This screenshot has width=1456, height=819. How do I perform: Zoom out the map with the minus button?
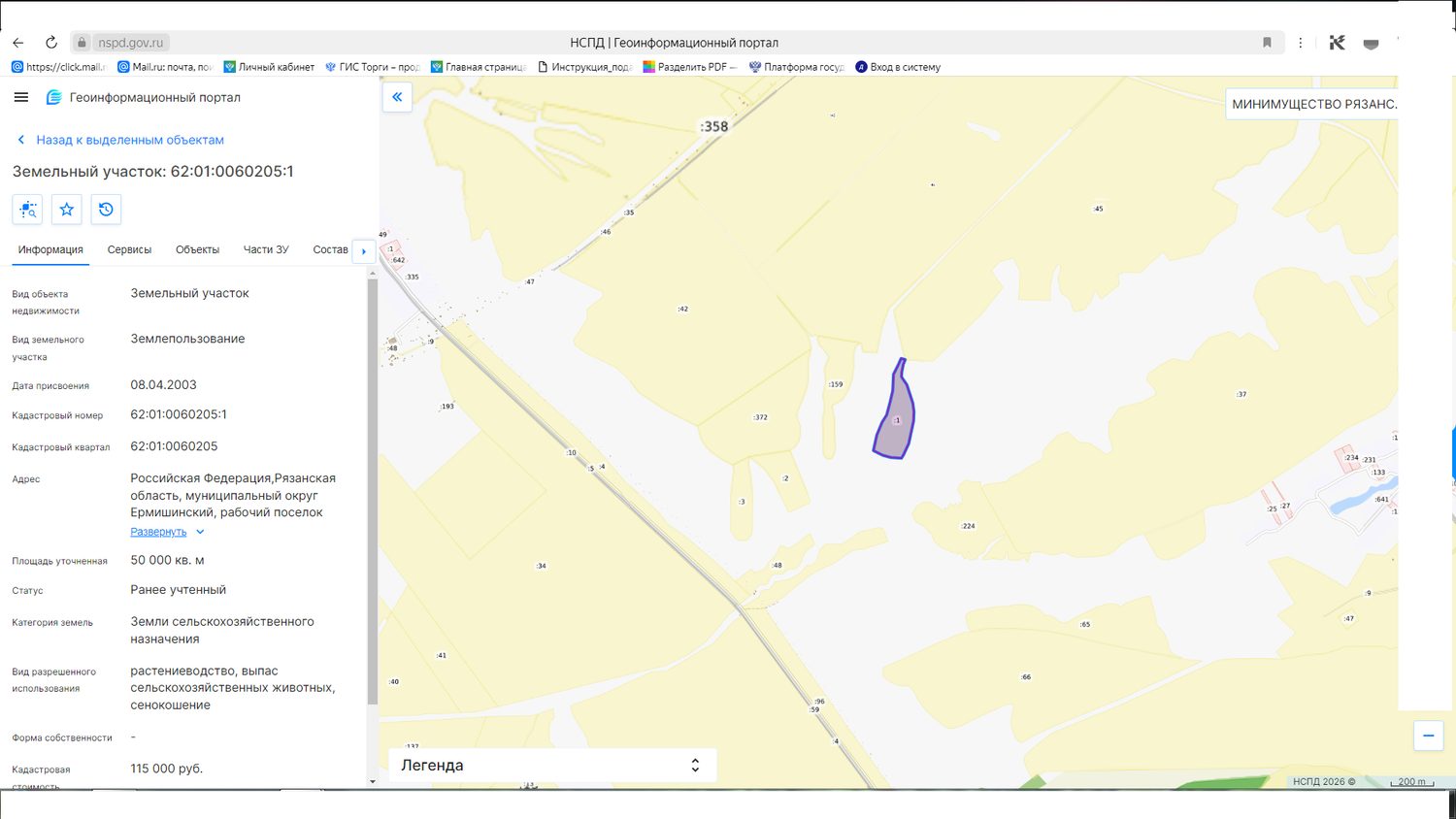coord(1429,736)
